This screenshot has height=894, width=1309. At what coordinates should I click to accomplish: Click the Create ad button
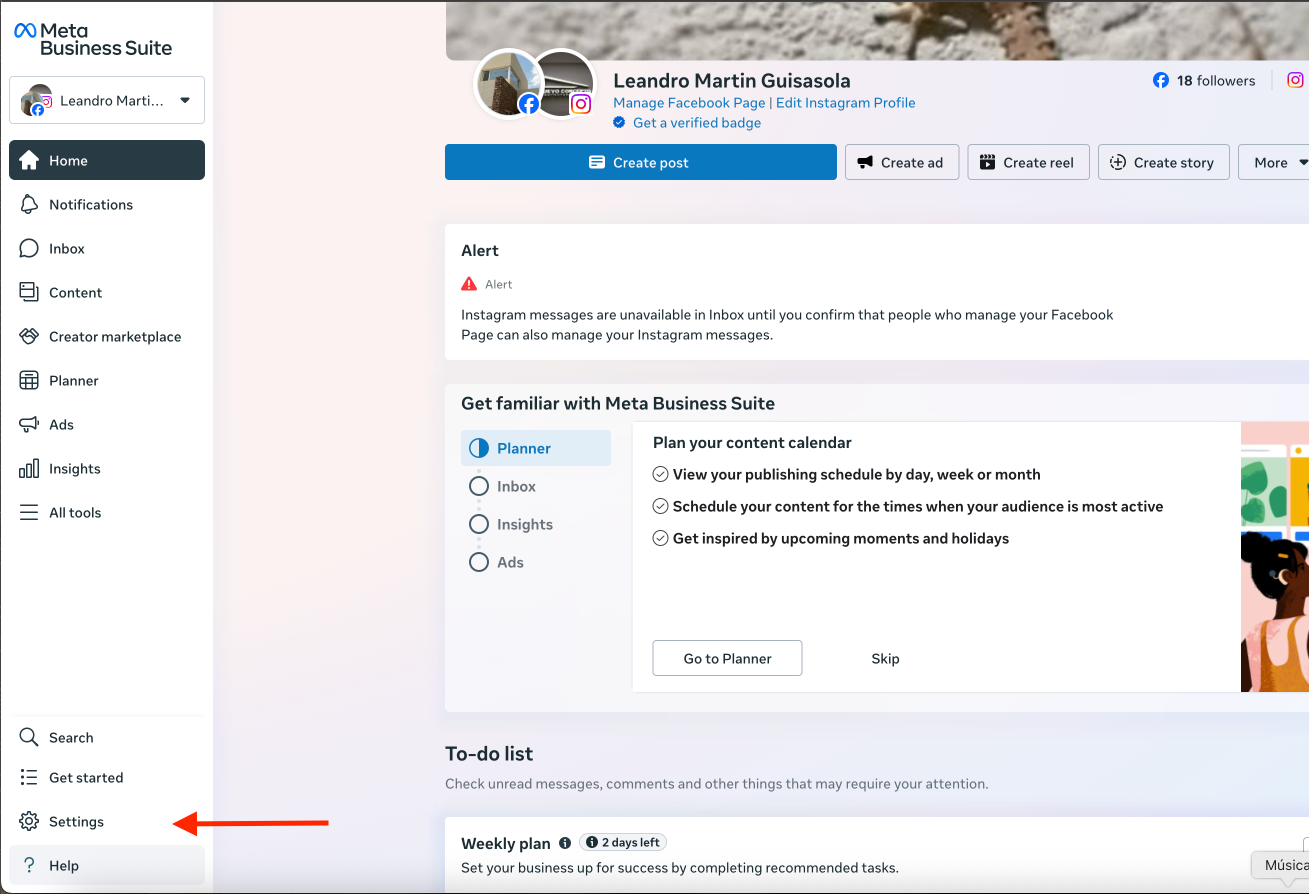(902, 162)
